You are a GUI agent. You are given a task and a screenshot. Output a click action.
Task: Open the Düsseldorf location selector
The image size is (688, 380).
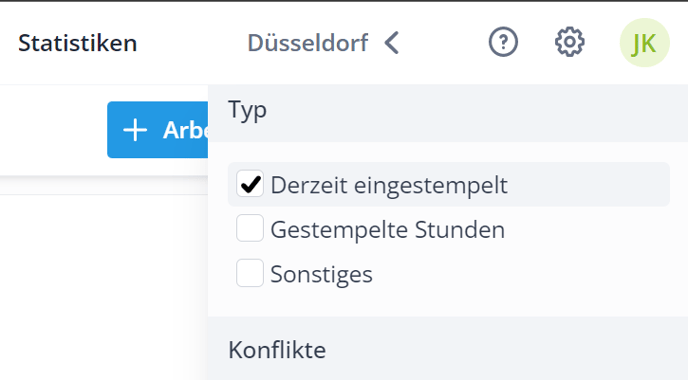[308, 43]
